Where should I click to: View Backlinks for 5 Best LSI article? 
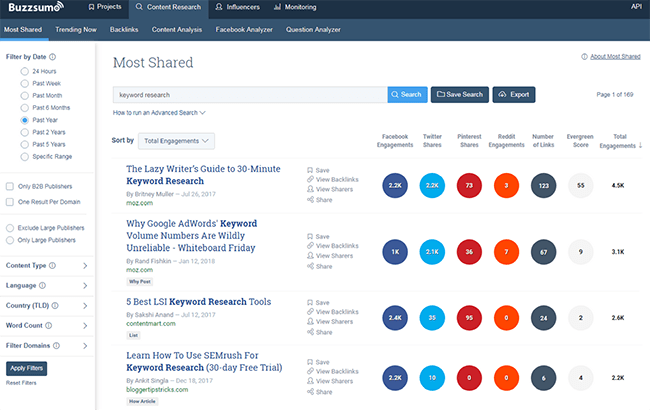[333, 312]
